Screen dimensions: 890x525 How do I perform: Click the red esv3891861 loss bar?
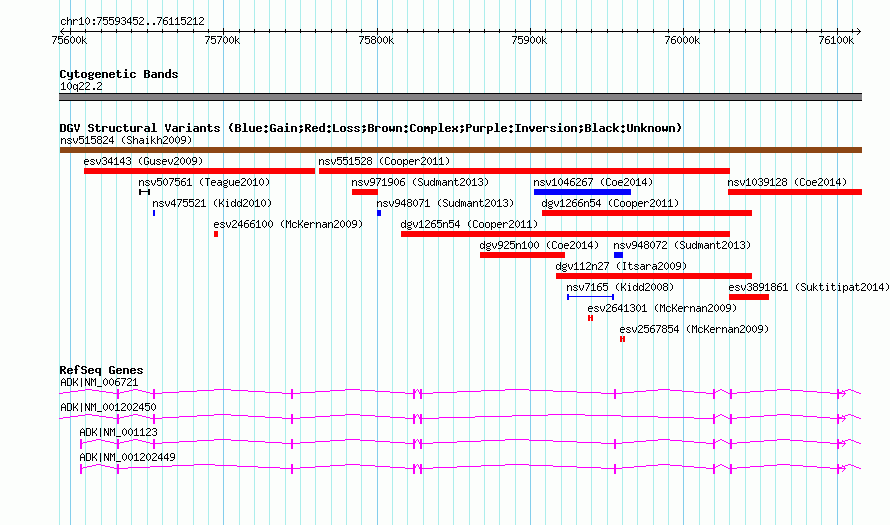coord(749,297)
